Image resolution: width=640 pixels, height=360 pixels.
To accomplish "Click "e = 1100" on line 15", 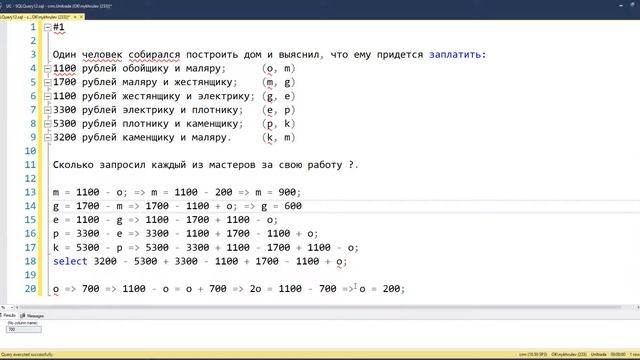I will pyautogui.click(x=76, y=220).
